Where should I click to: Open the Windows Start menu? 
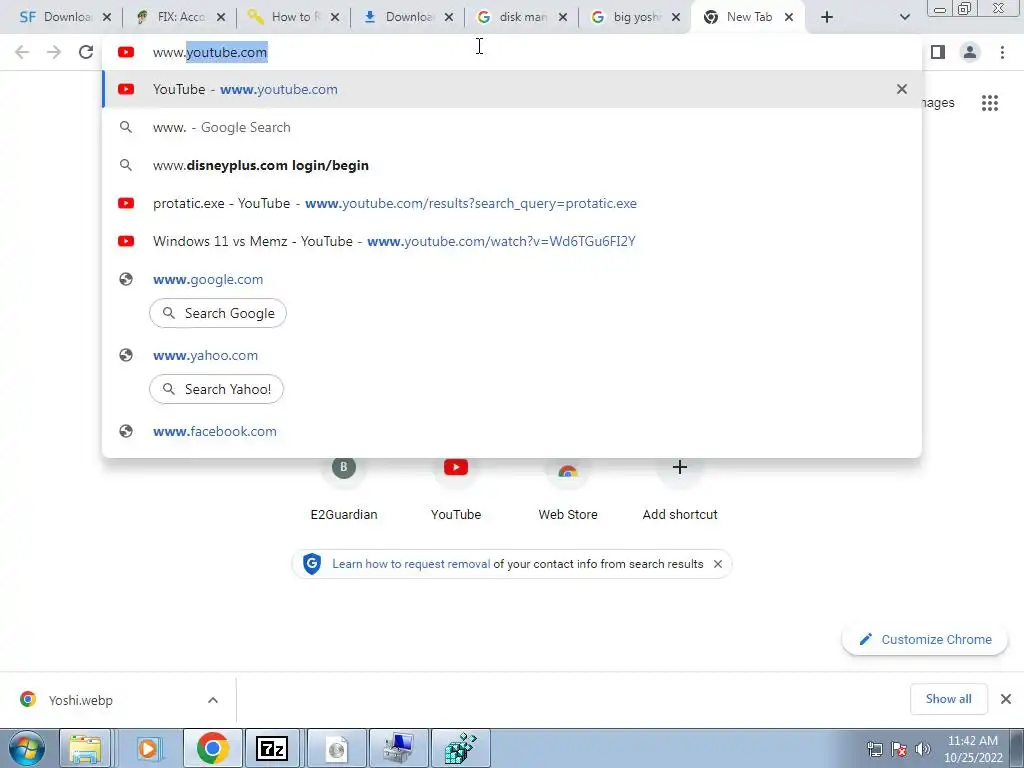pyautogui.click(x=27, y=748)
